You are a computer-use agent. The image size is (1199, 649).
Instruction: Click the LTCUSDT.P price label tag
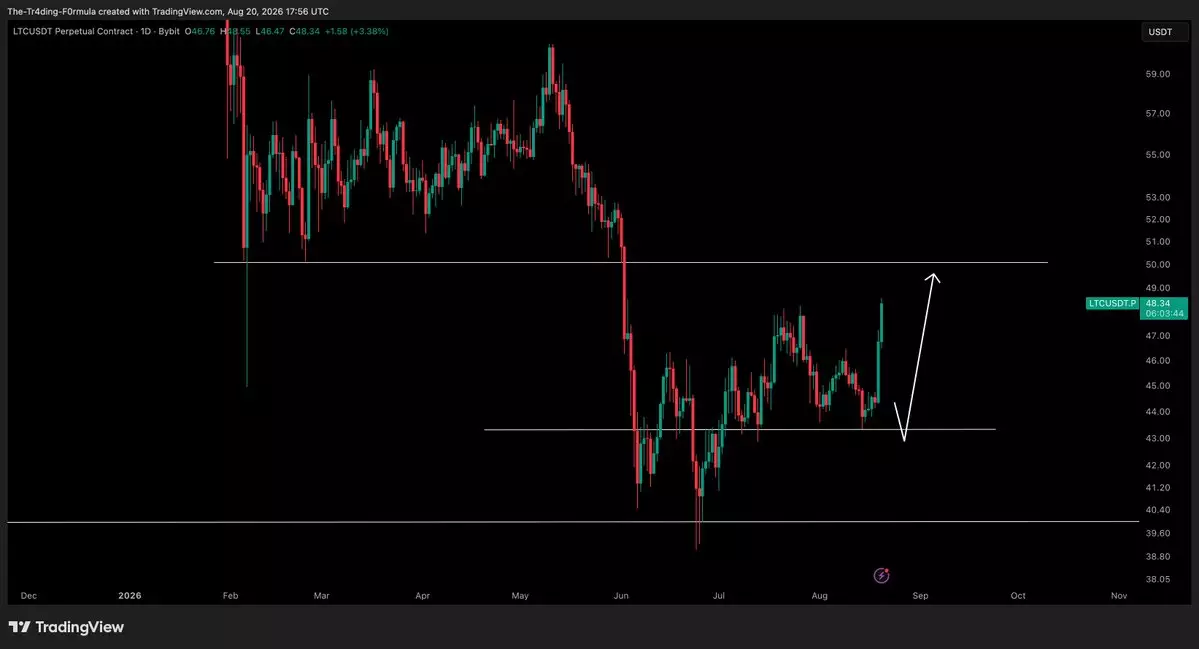pos(1112,303)
